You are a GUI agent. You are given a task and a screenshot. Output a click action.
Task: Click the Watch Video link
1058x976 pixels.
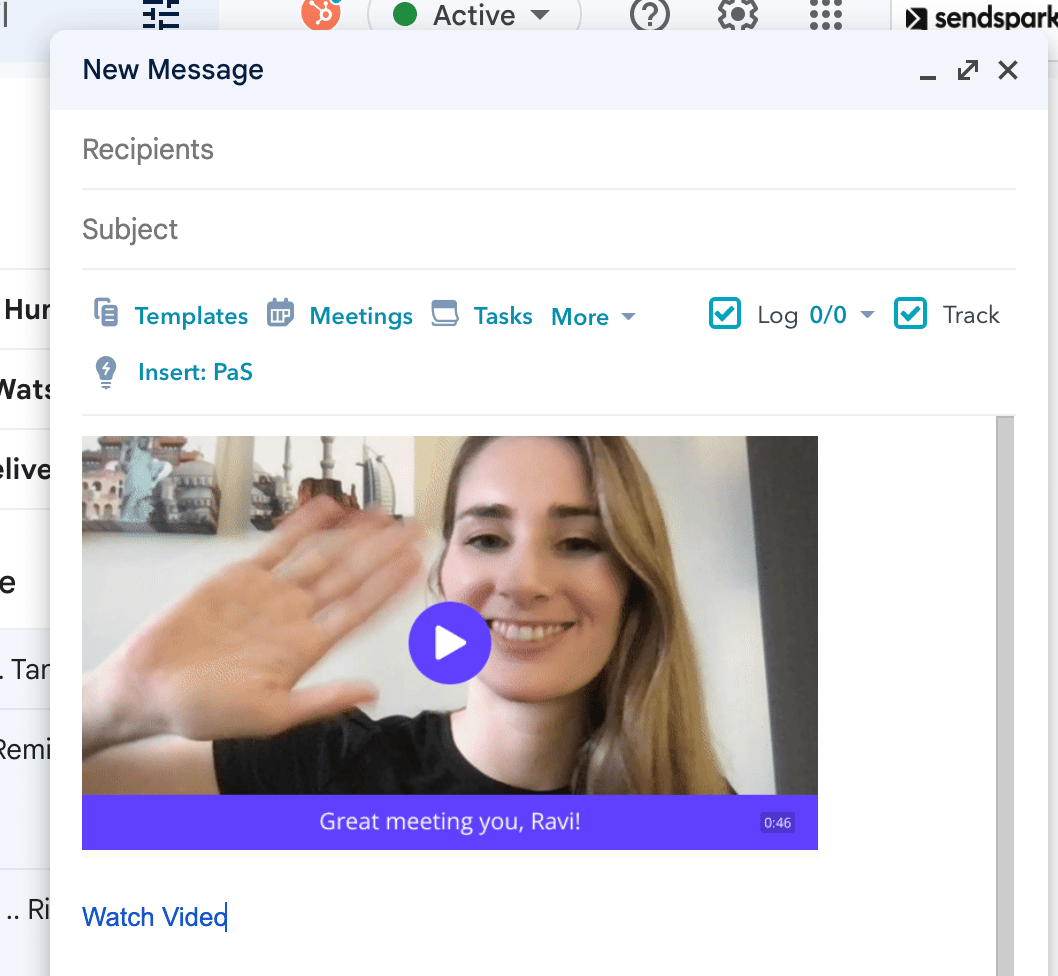coord(154,917)
